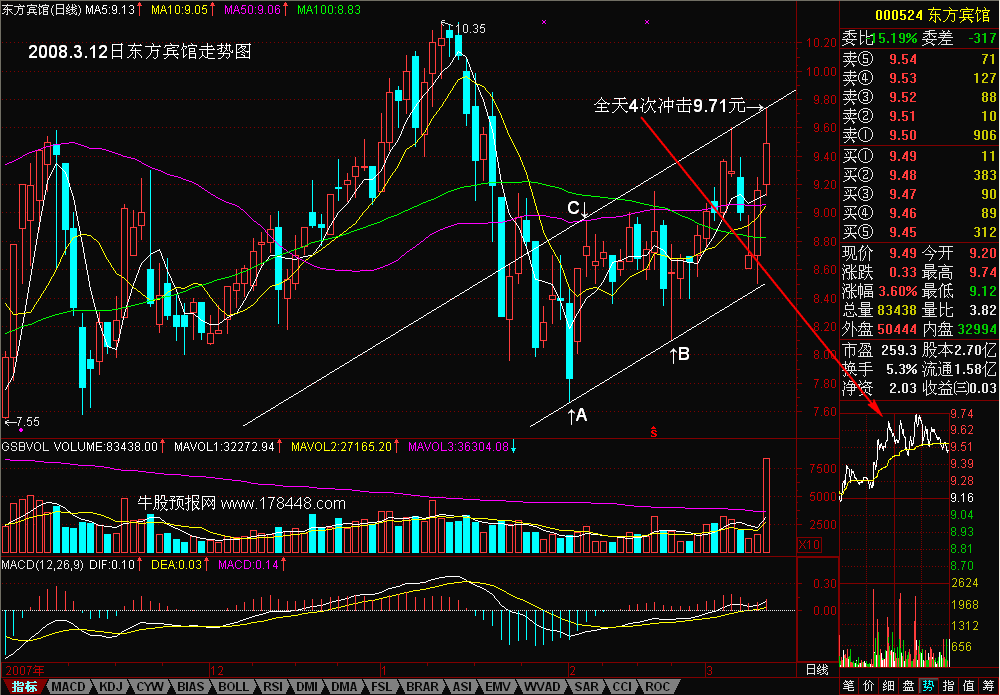Open the FSL indicator tab

[381, 687]
